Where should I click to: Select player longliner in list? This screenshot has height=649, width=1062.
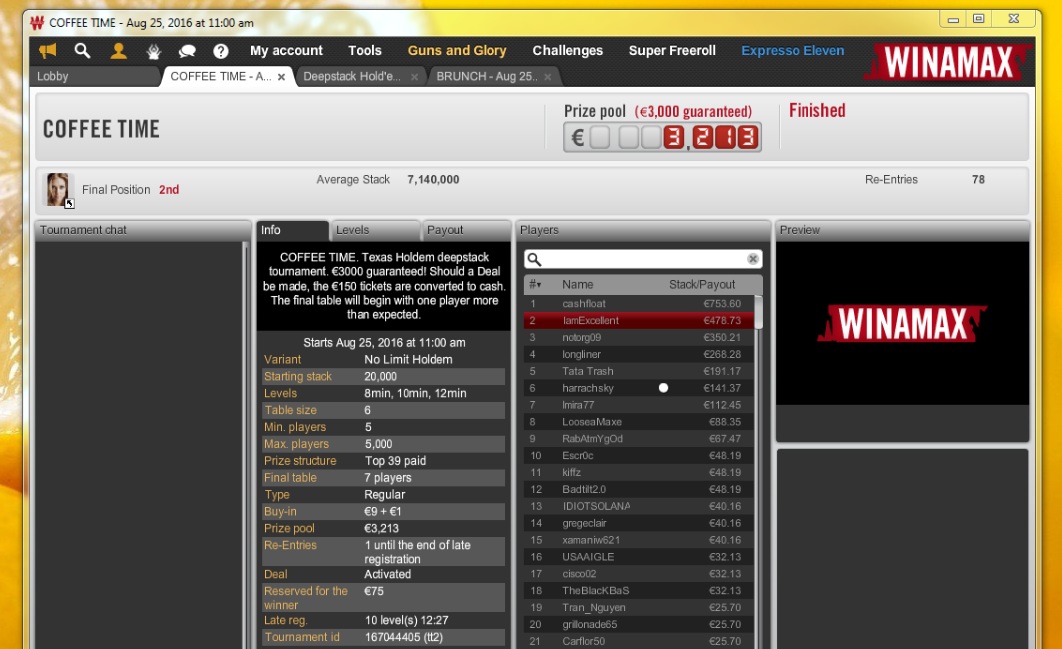point(639,354)
